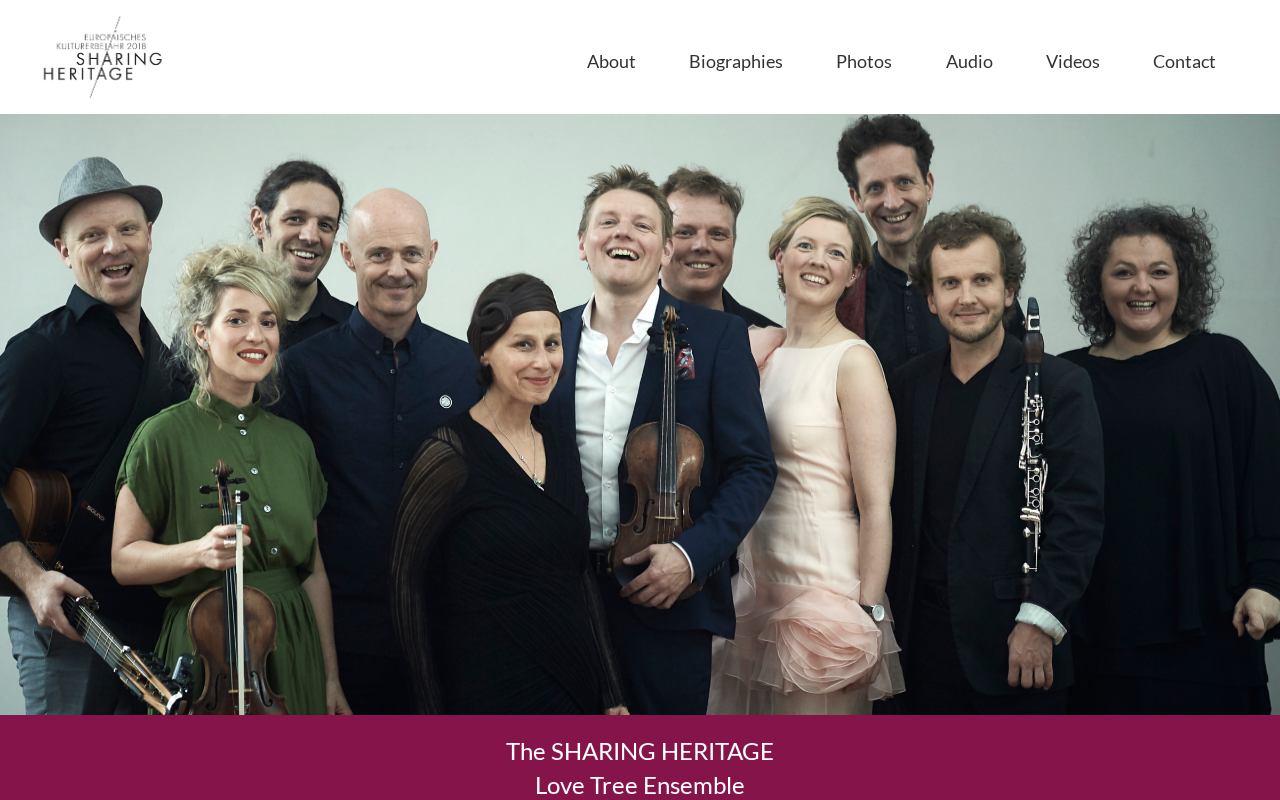Click the clarinet in the group photo
Image resolution: width=1280 pixels, height=800 pixels.
[x=1033, y=440]
